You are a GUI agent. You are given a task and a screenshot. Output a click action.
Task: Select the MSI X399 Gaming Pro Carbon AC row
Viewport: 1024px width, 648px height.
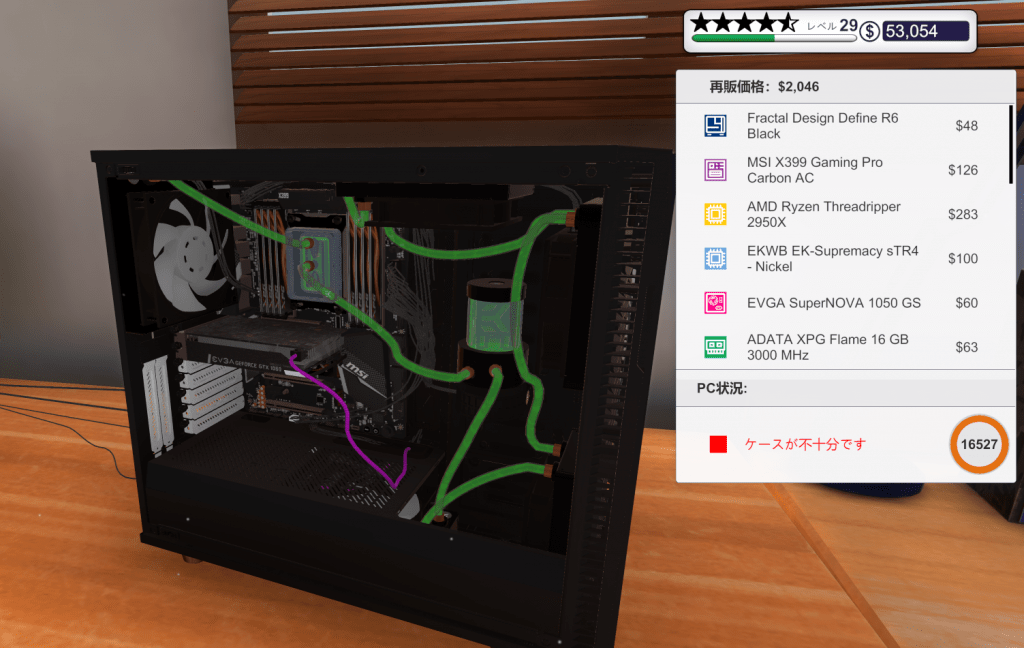coord(842,170)
